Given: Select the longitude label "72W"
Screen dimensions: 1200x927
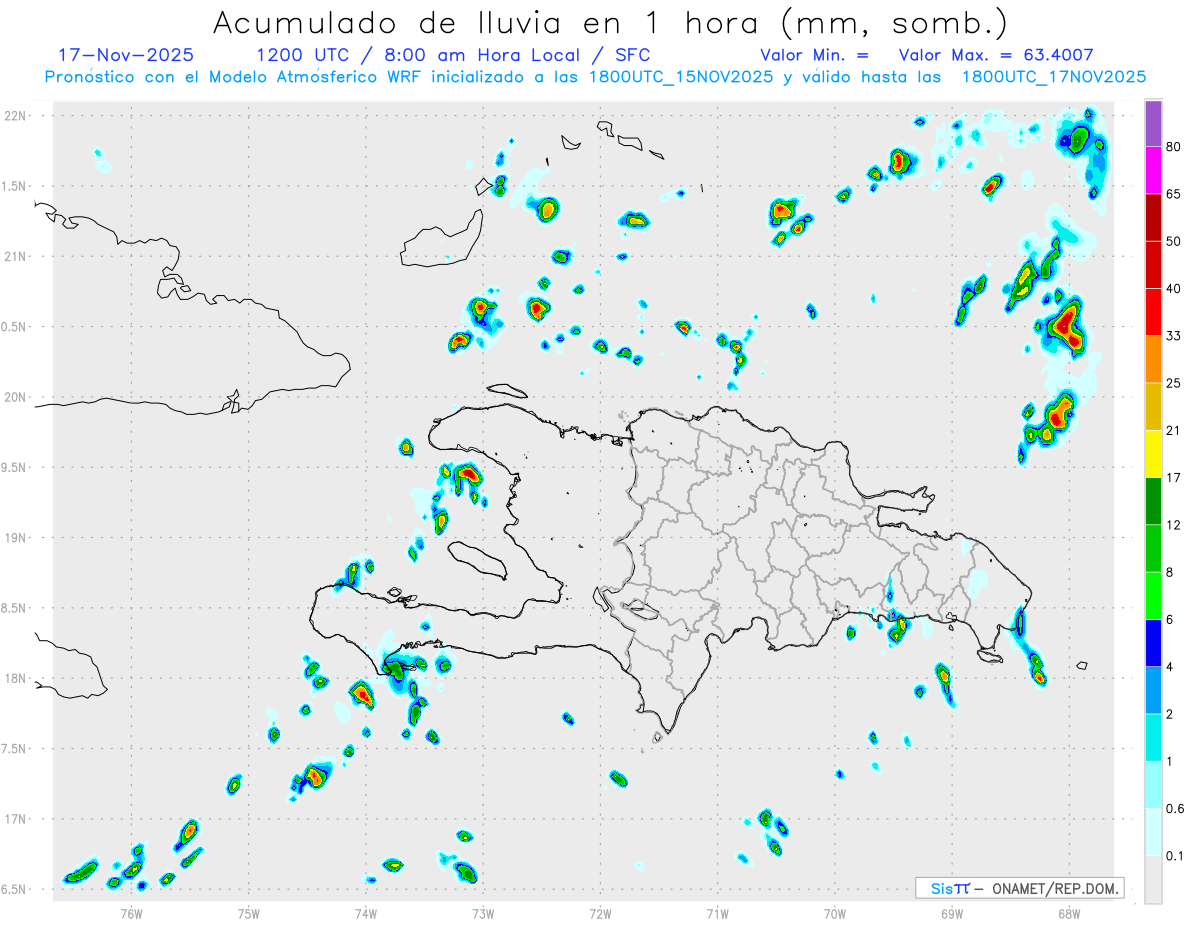Looking at the screenshot, I should (x=600, y=913).
